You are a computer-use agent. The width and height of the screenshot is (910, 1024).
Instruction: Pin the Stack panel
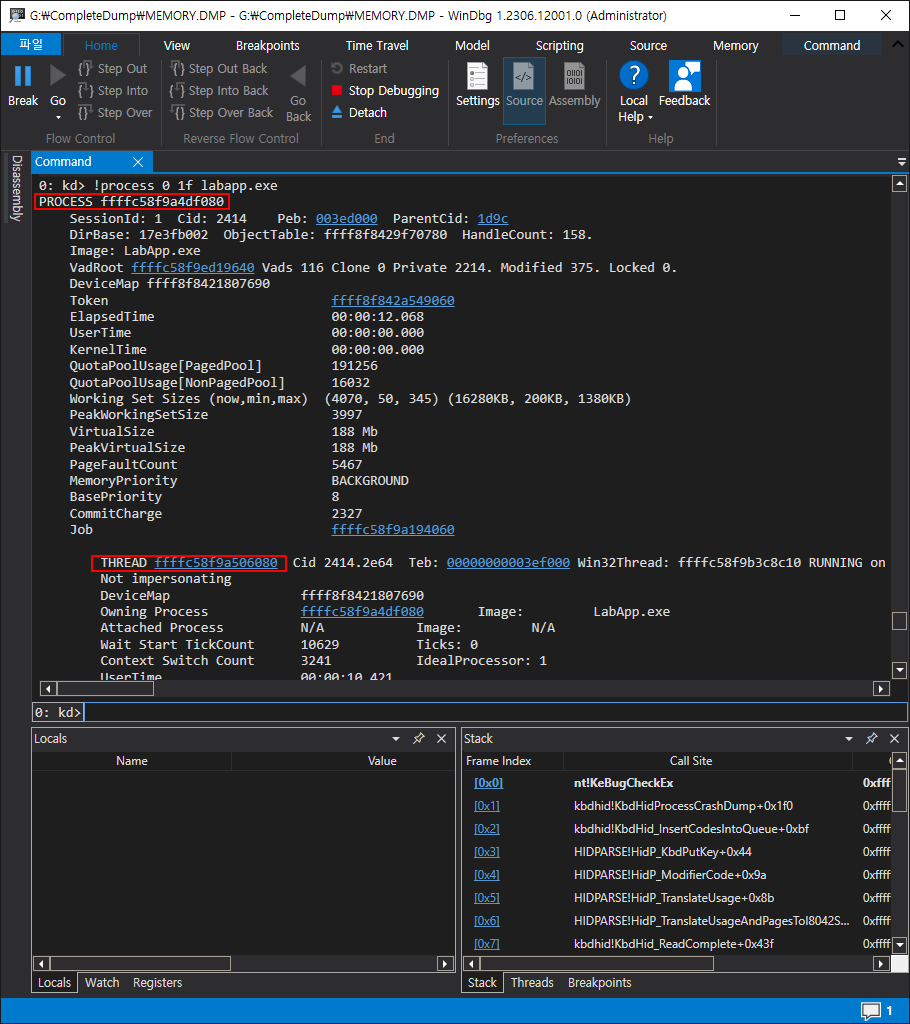(871, 739)
